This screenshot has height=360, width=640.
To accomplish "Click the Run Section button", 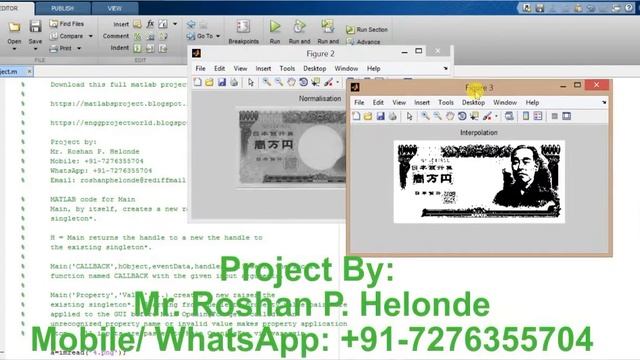I will point(367,29).
